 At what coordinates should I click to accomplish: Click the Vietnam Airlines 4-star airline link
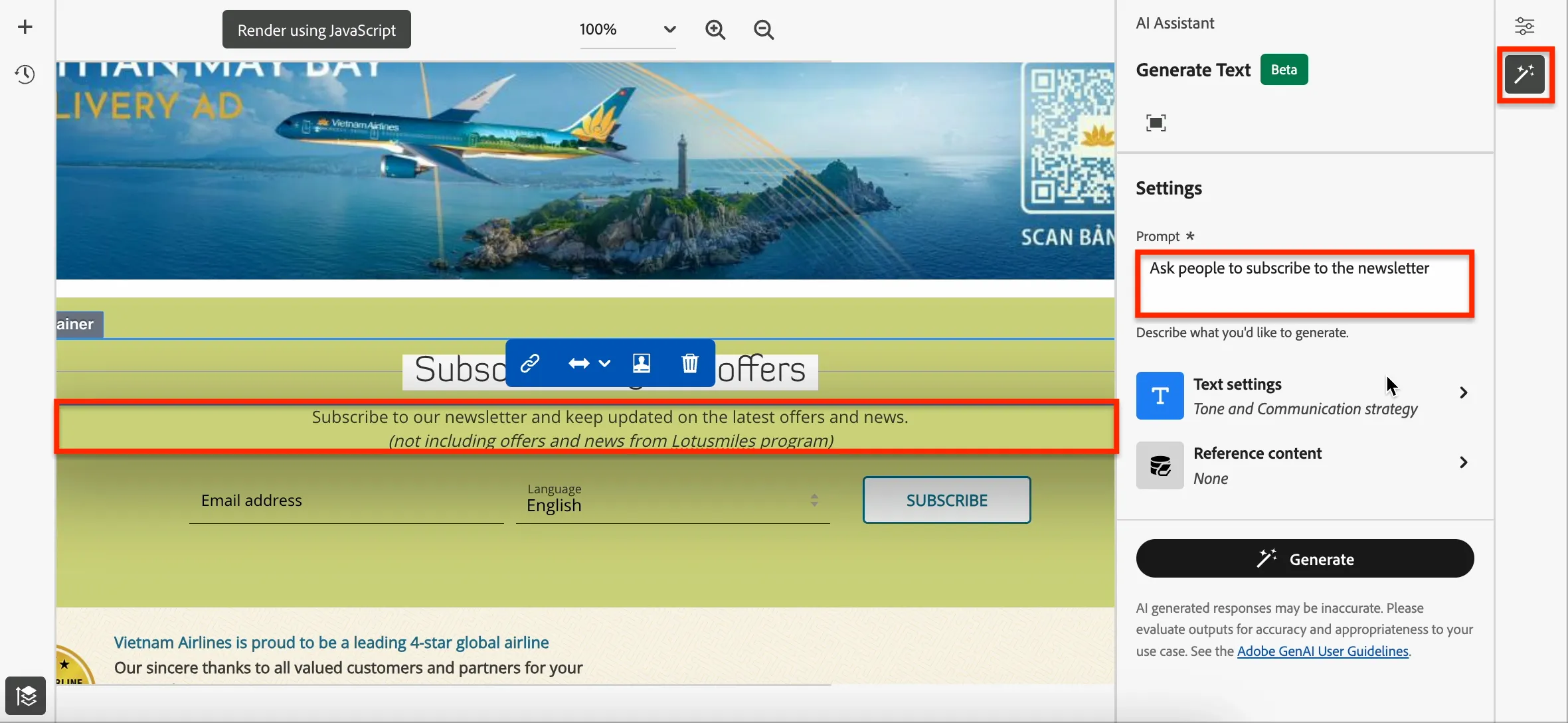(x=331, y=643)
